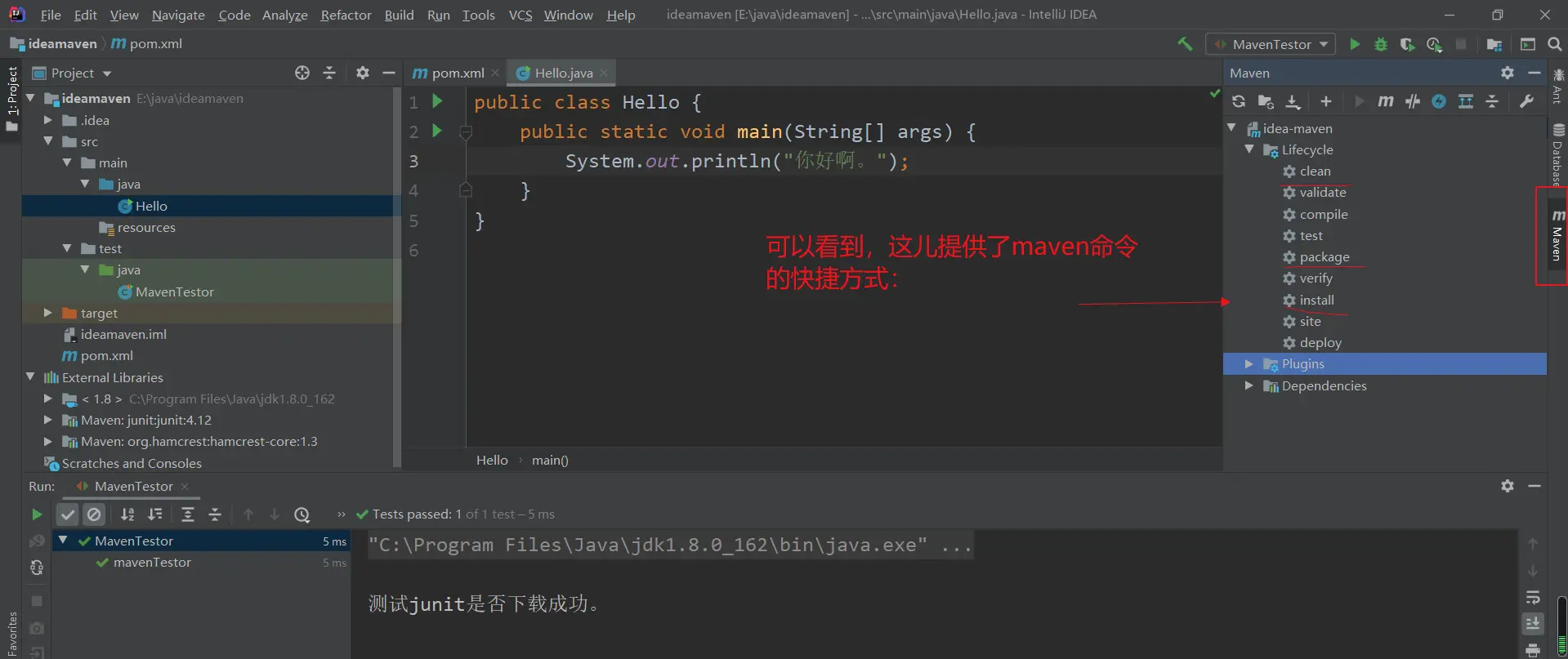Open the Refactor menu
1568x659 pixels.
pyautogui.click(x=346, y=15)
